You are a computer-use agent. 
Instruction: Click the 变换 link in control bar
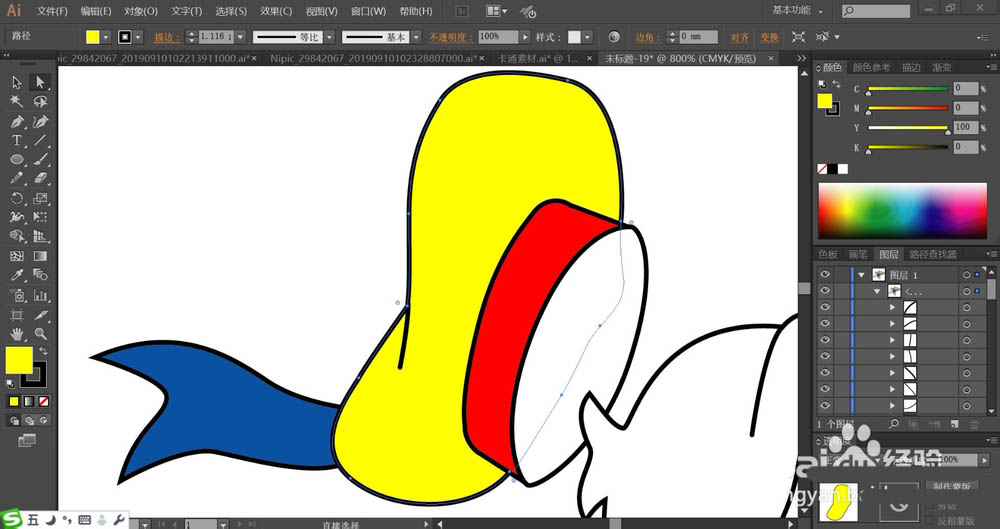(x=769, y=37)
